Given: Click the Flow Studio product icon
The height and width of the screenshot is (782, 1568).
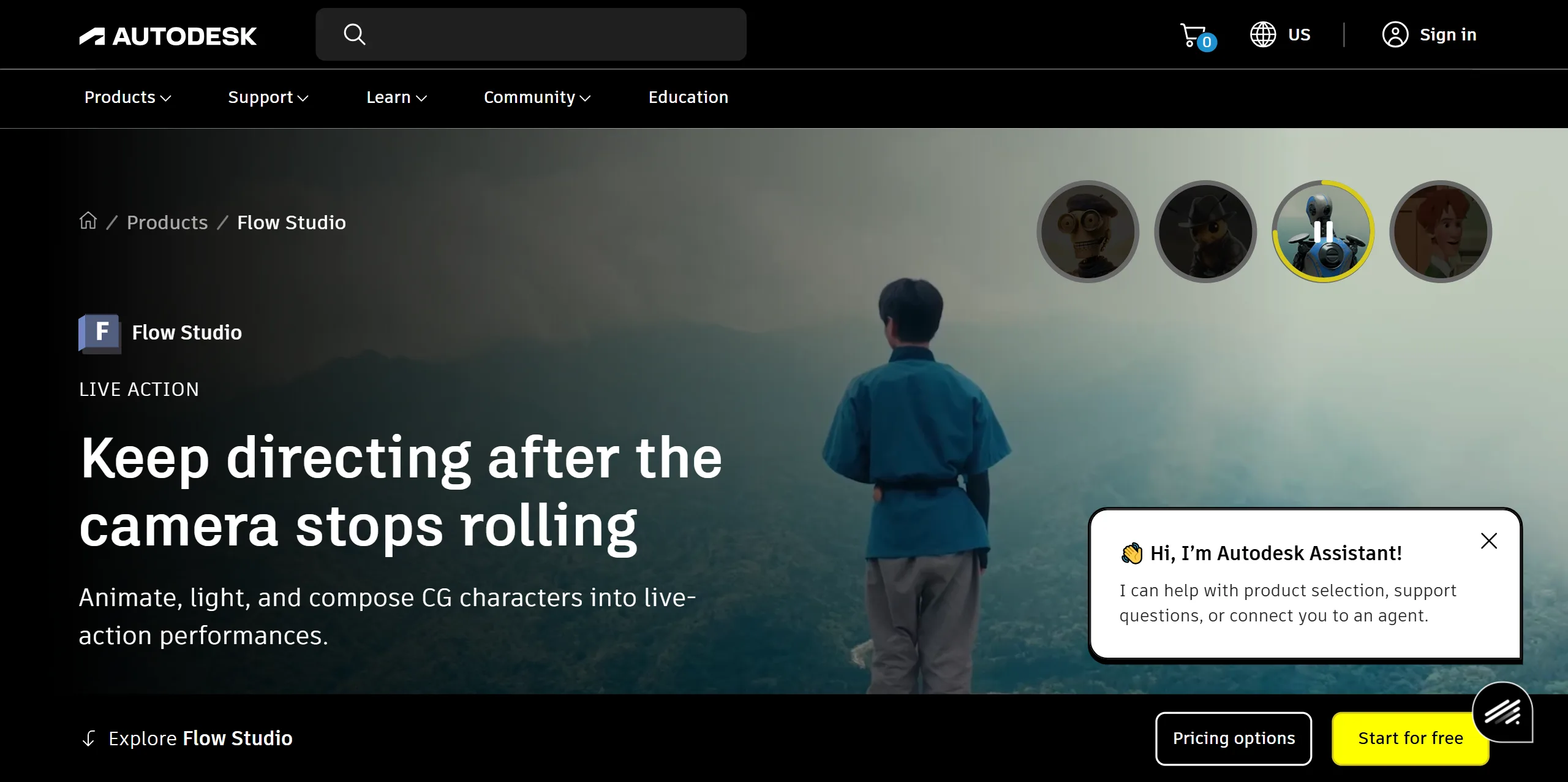Looking at the screenshot, I should pyautogui.click(x=100, y=333).
